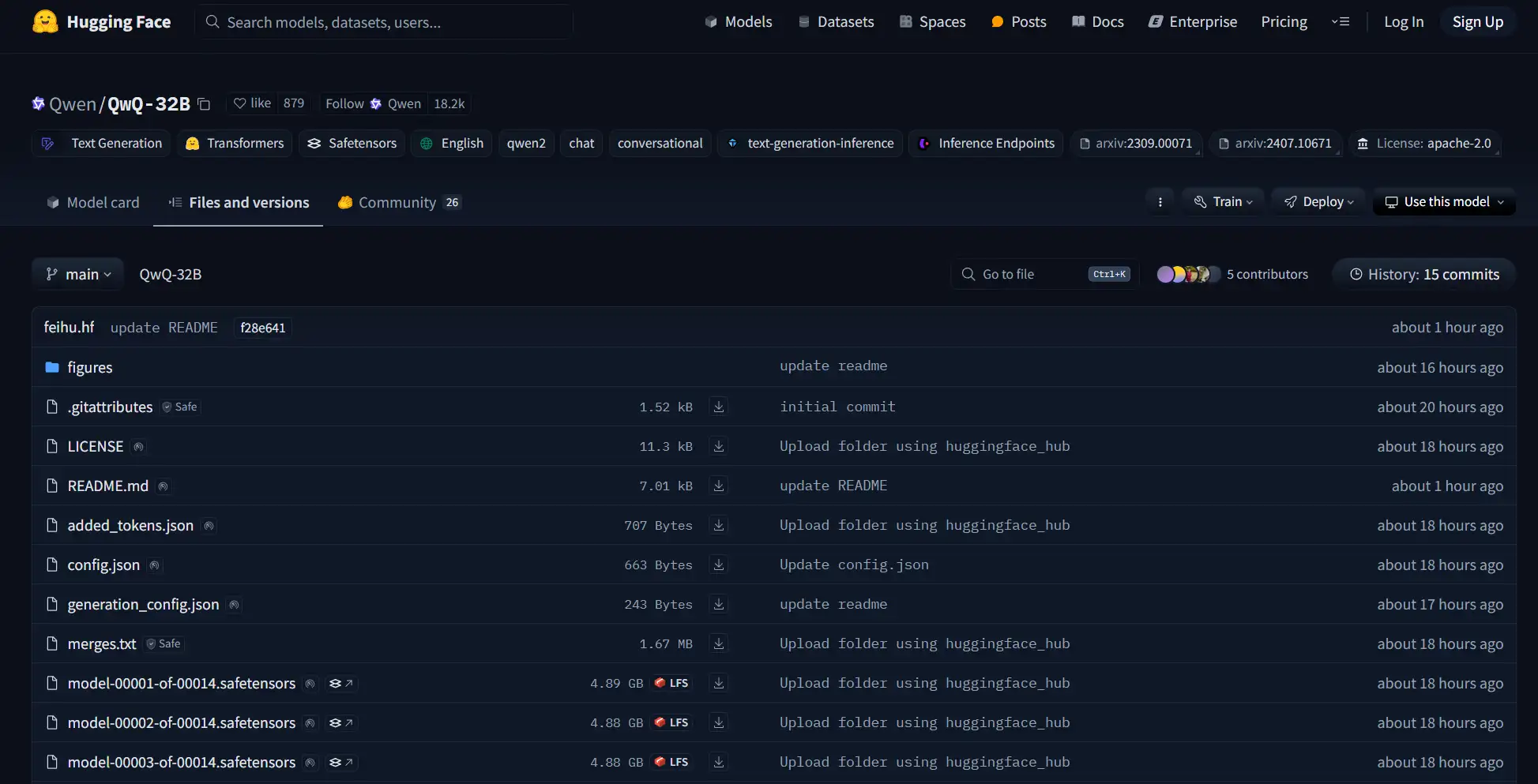View safetensors info for model-00002 file
Screen dimensions: 1538x784
[341, 722]
